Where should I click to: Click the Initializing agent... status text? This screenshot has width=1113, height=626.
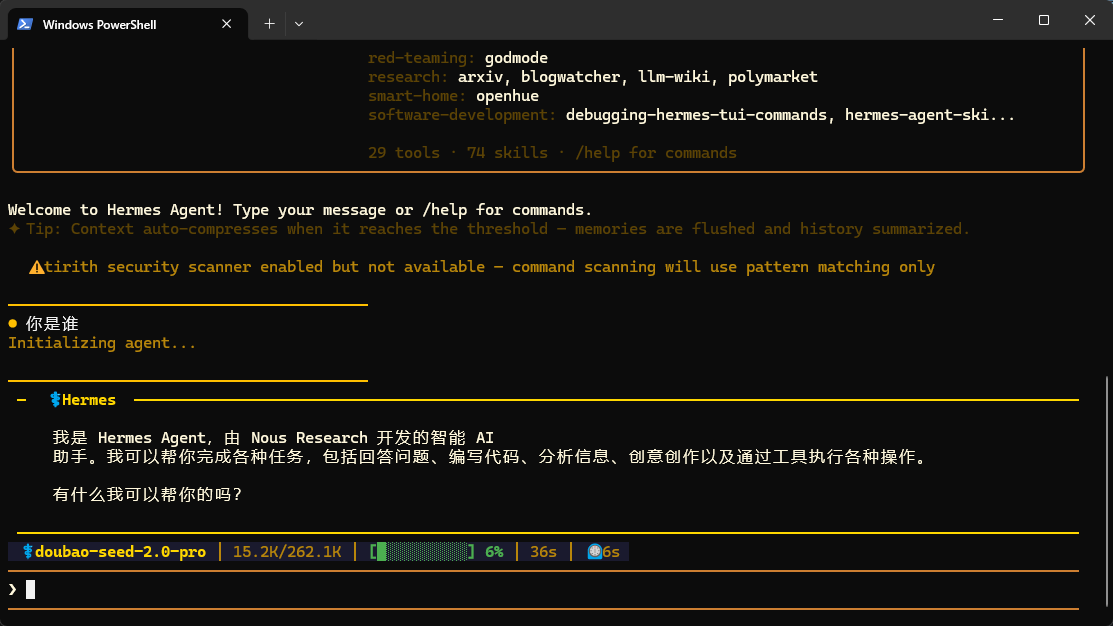point(102,343)
